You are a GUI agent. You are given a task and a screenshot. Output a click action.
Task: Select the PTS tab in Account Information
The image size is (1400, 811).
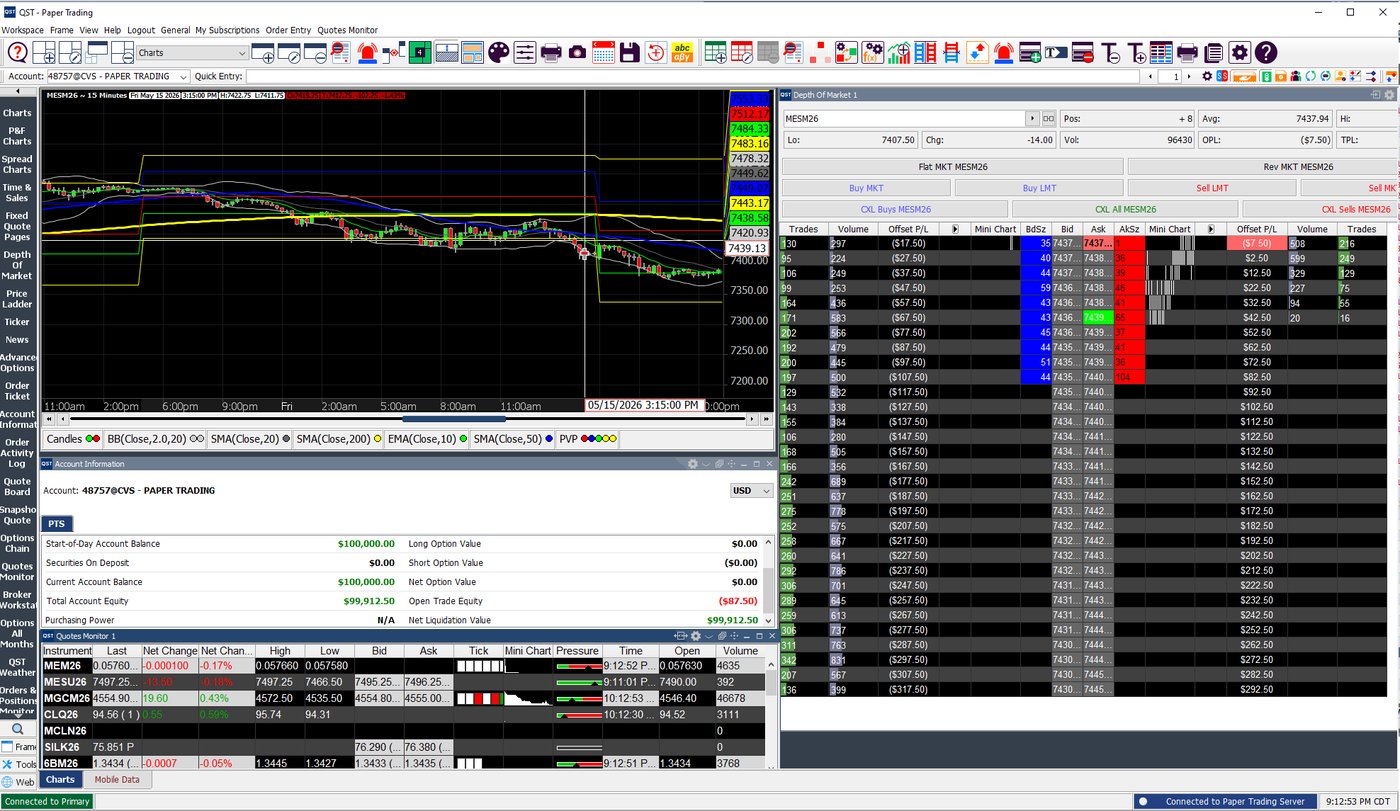tap(56, 523)
